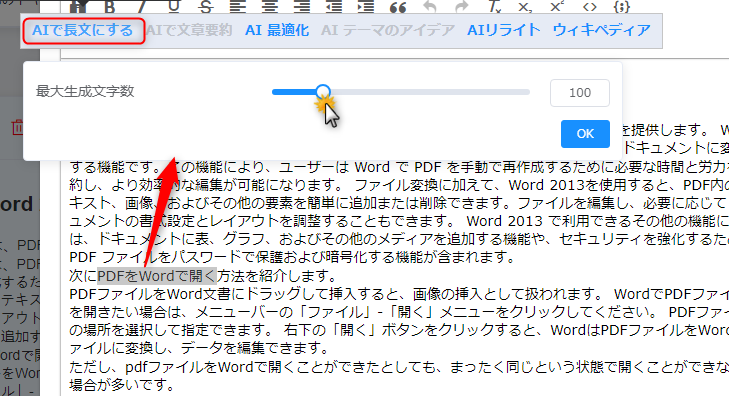Focus the character count field showing 100

580,93
